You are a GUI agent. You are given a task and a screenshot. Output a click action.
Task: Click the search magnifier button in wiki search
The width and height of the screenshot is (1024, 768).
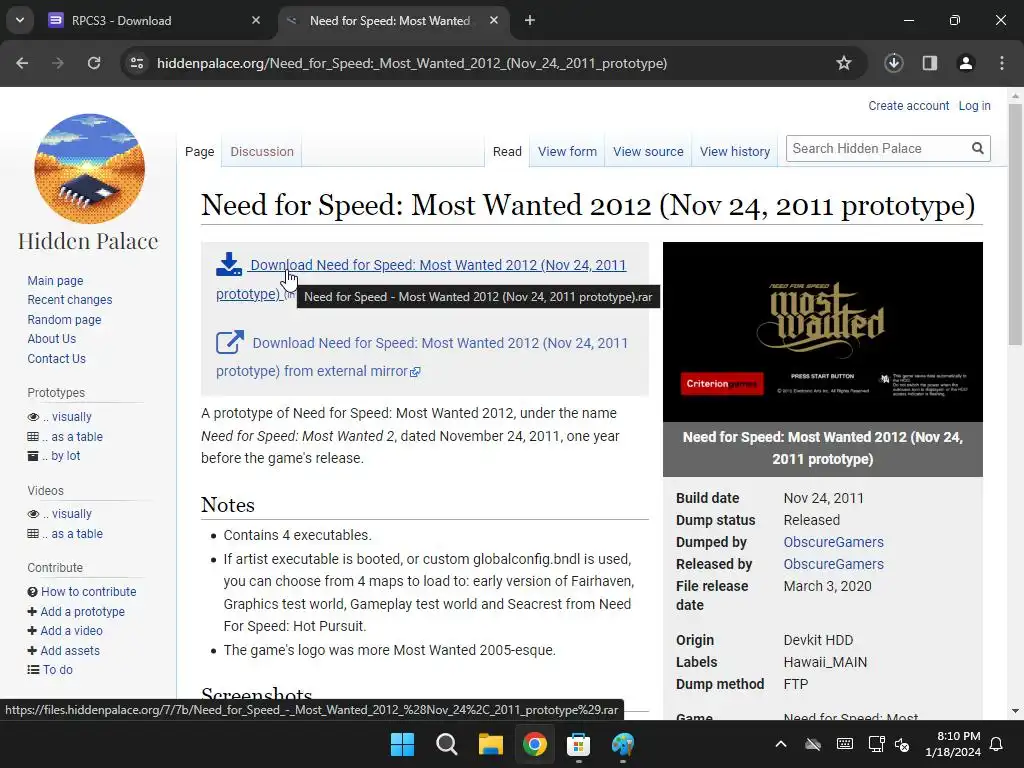tap(978, 148)
